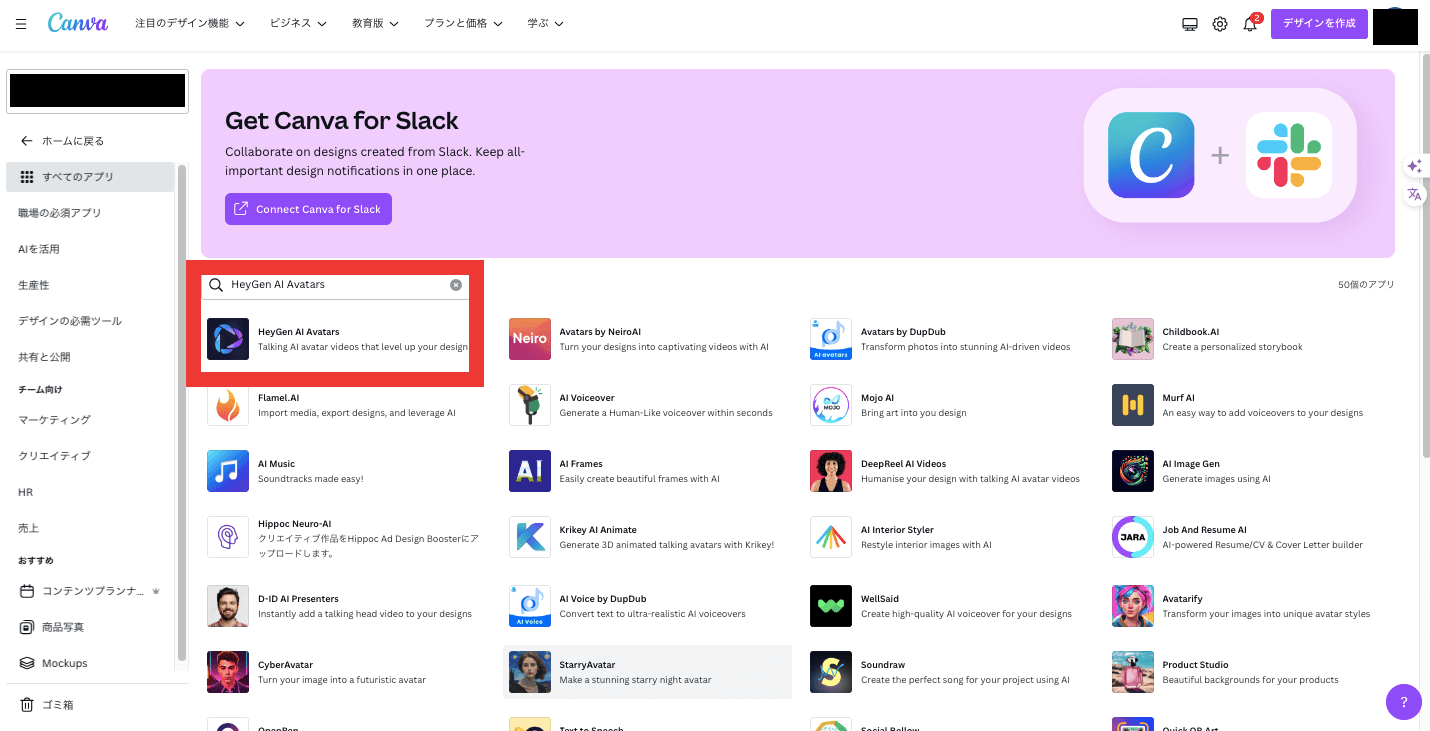This screenshot has height=731, width=1430.
Task: Open the AI Voice by DupDub app
Action: [530, 606]
